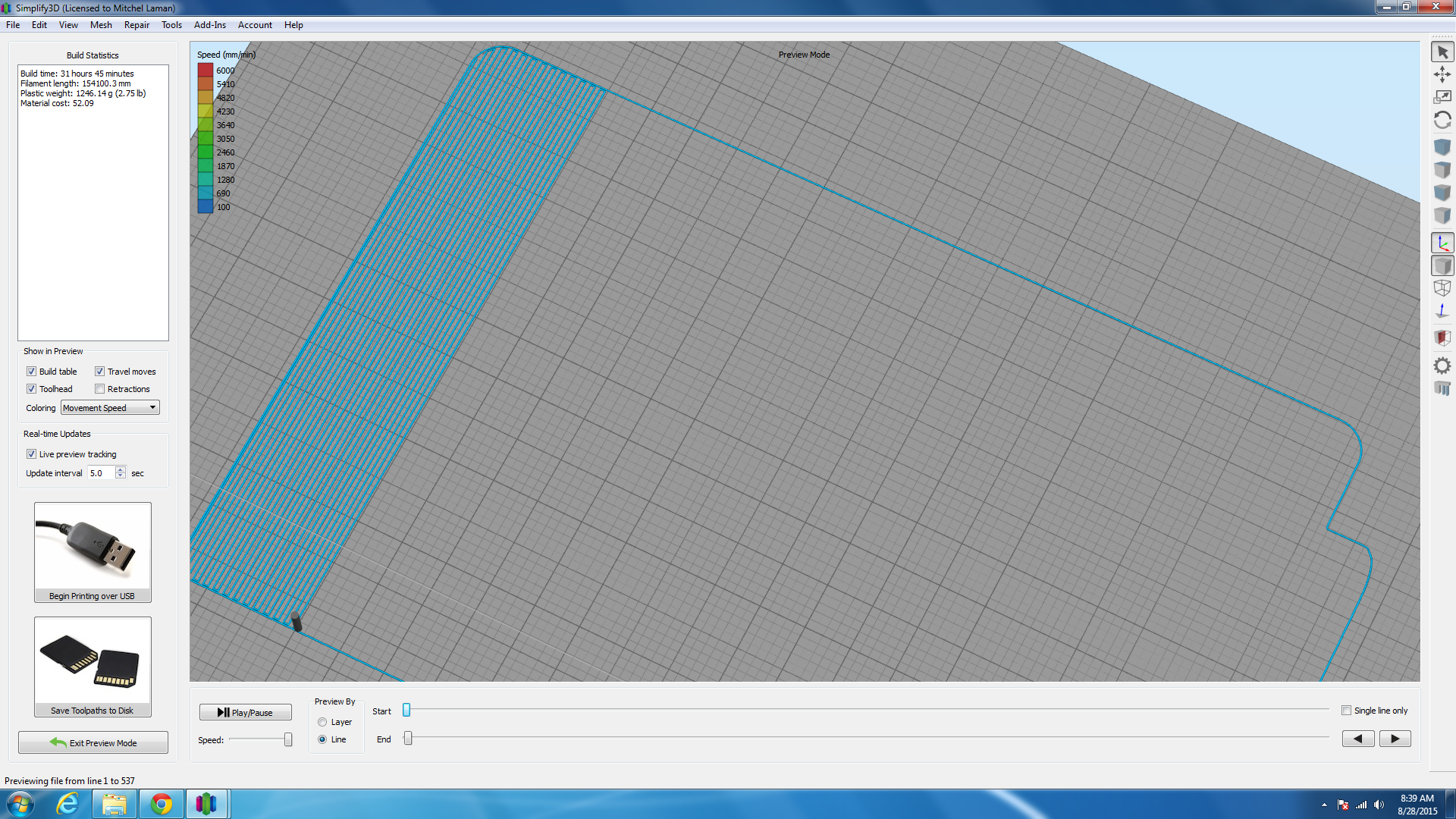The width and height of the screenshot is (1456, 819).
Task: Click the Play/Pause button
Action: click(x=246, y=712)
